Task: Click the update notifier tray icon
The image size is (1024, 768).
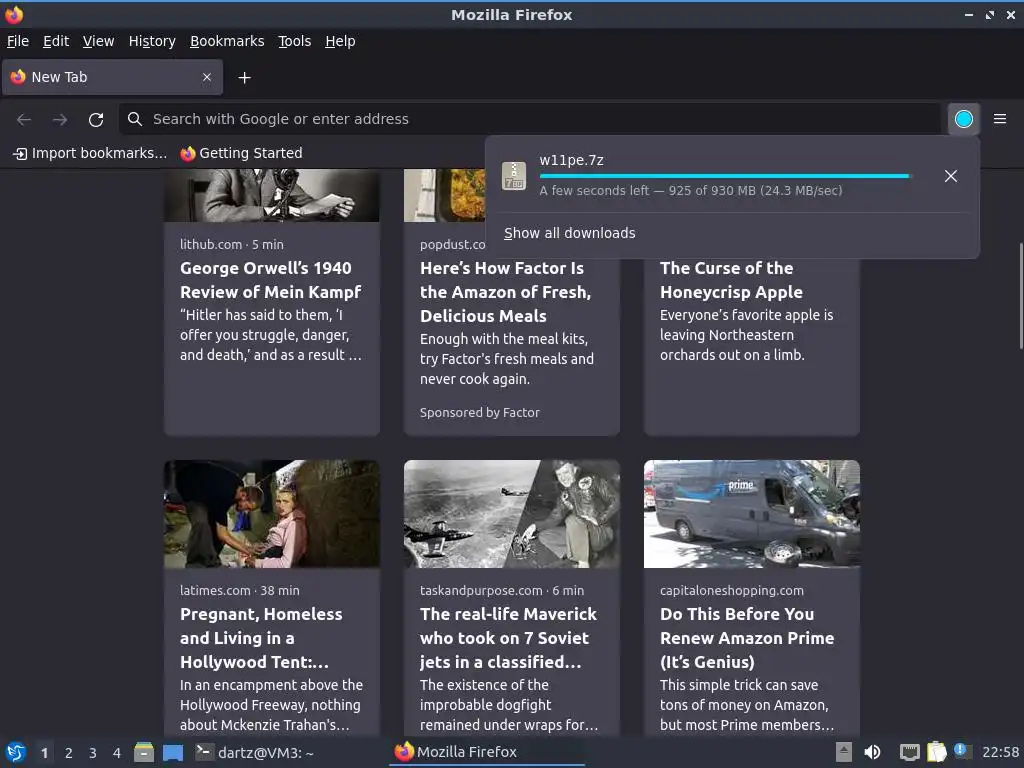Action: click(x=962, y=752)
